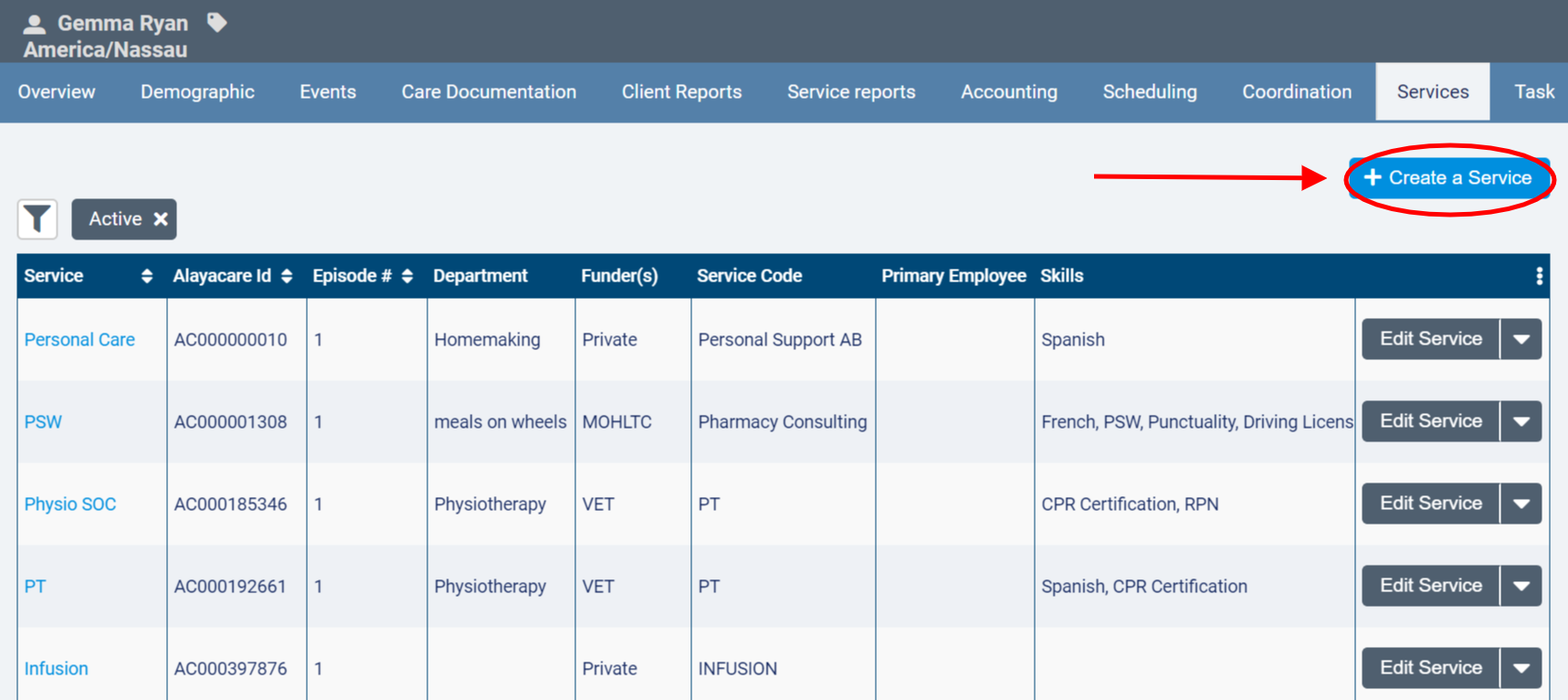Select the Client Reports tab
The width and height of the screenshot is (1568, 700).
(x=681, y=92)
